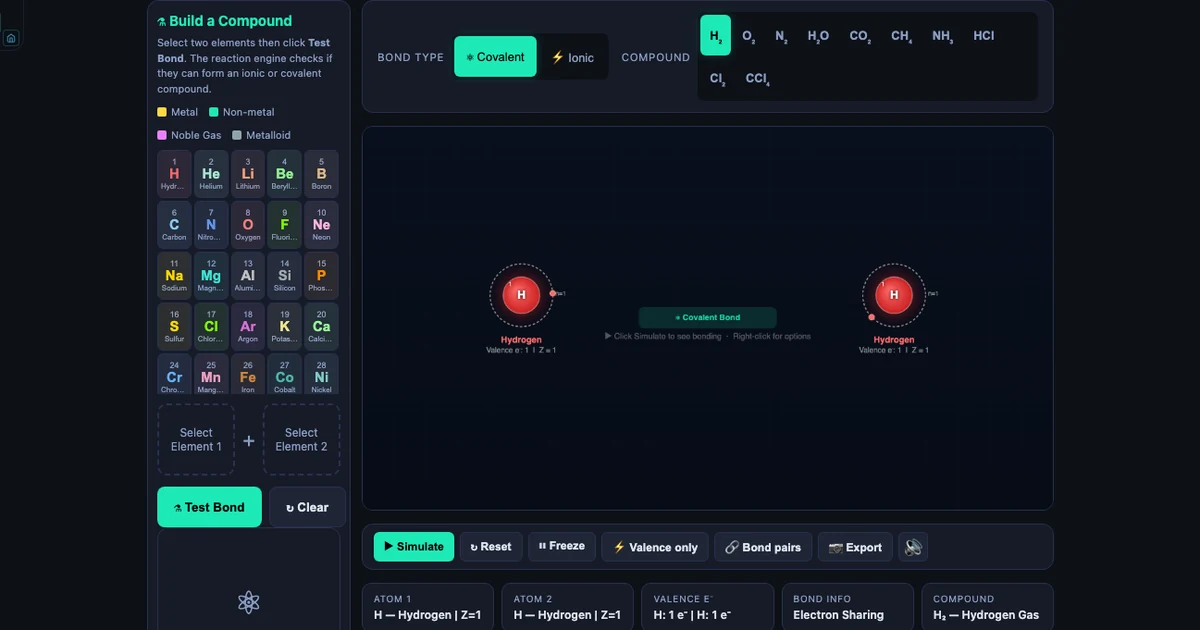Click the left Hydrogen atom nucleus
Screen dimensions: 1200x630
tap(521, 295)
